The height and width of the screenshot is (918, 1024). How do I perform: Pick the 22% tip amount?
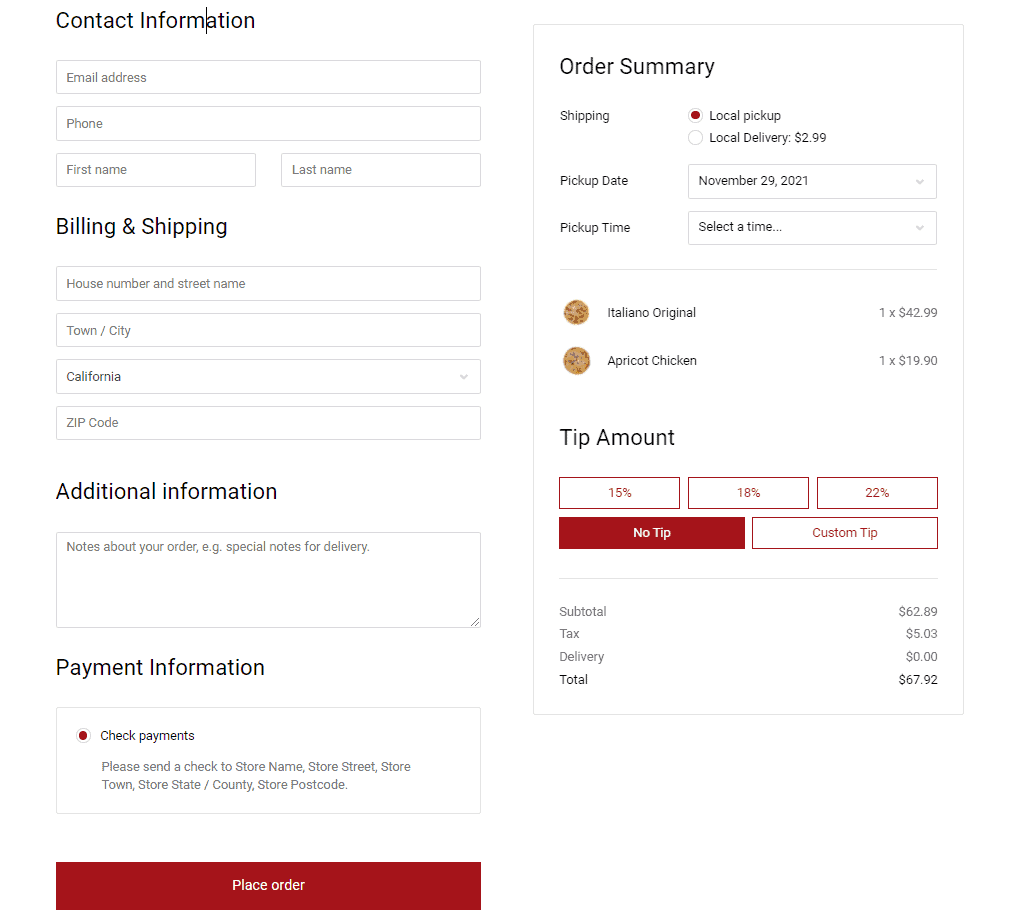tap(877, 493)
